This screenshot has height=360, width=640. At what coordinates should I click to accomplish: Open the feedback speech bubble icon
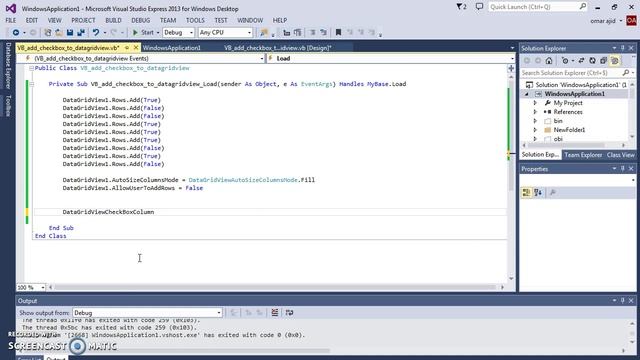[479, 7]
